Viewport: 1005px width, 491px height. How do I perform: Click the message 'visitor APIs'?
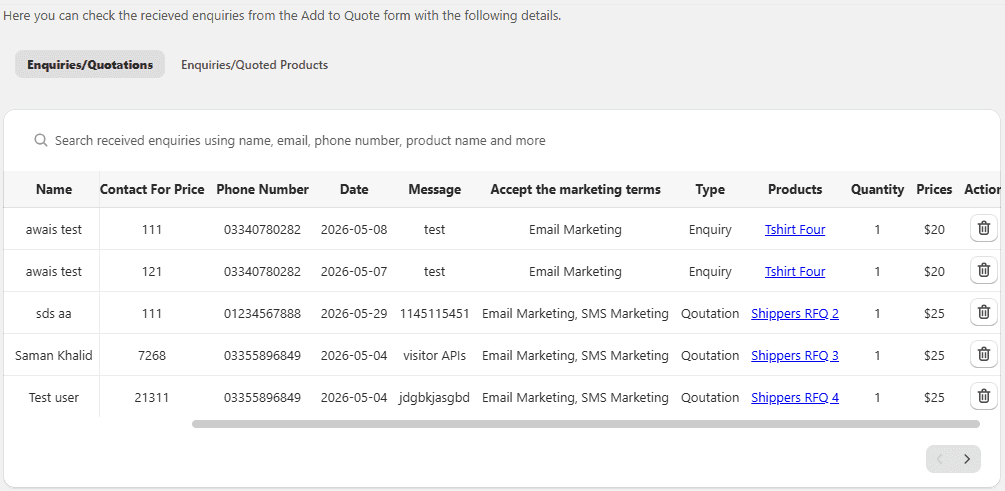point(435,356)
